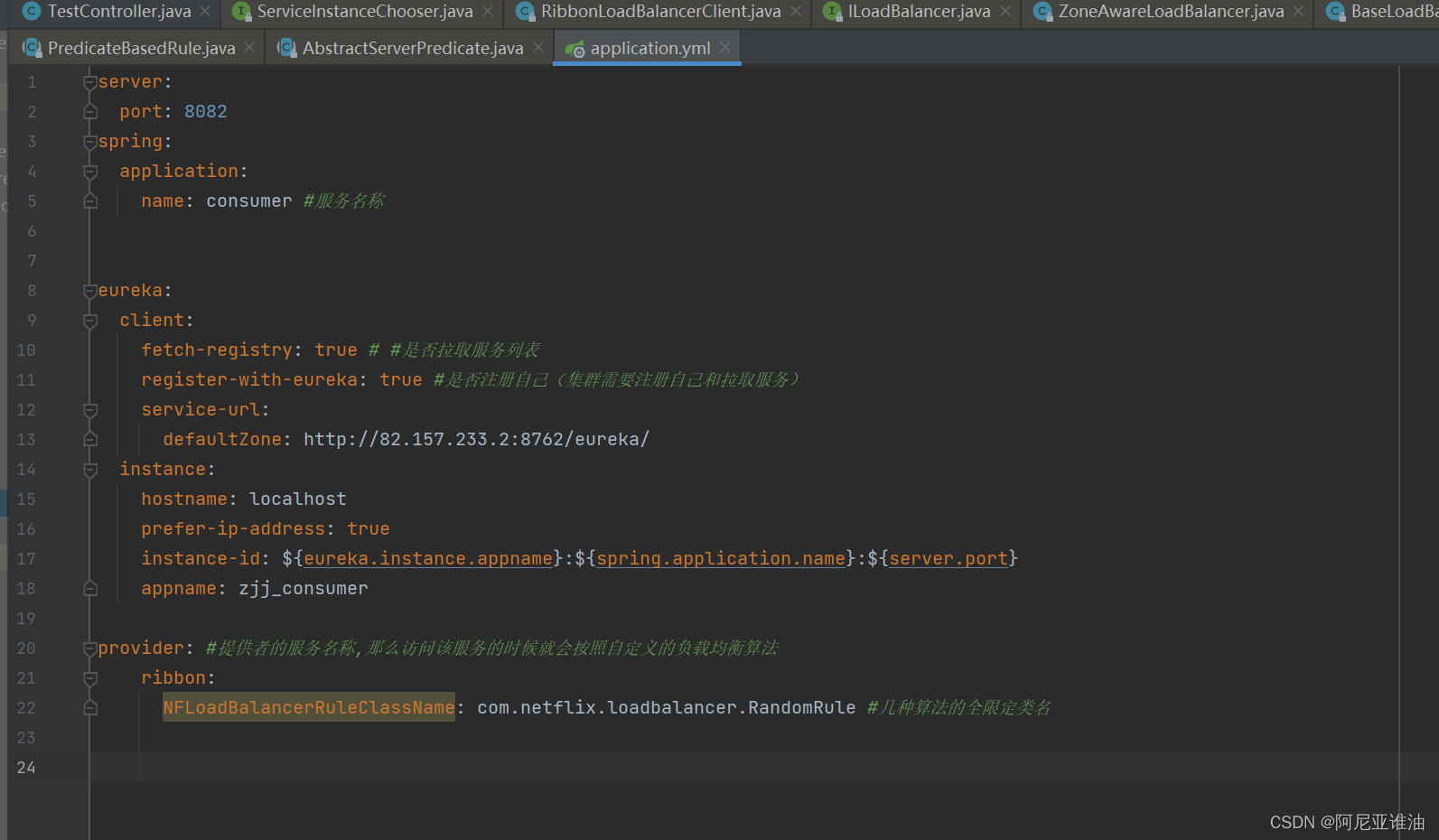Open the ServiceInstanceChooser.java tab
This screenshot has width=1439, height=840.
click(x=365, y=12)
